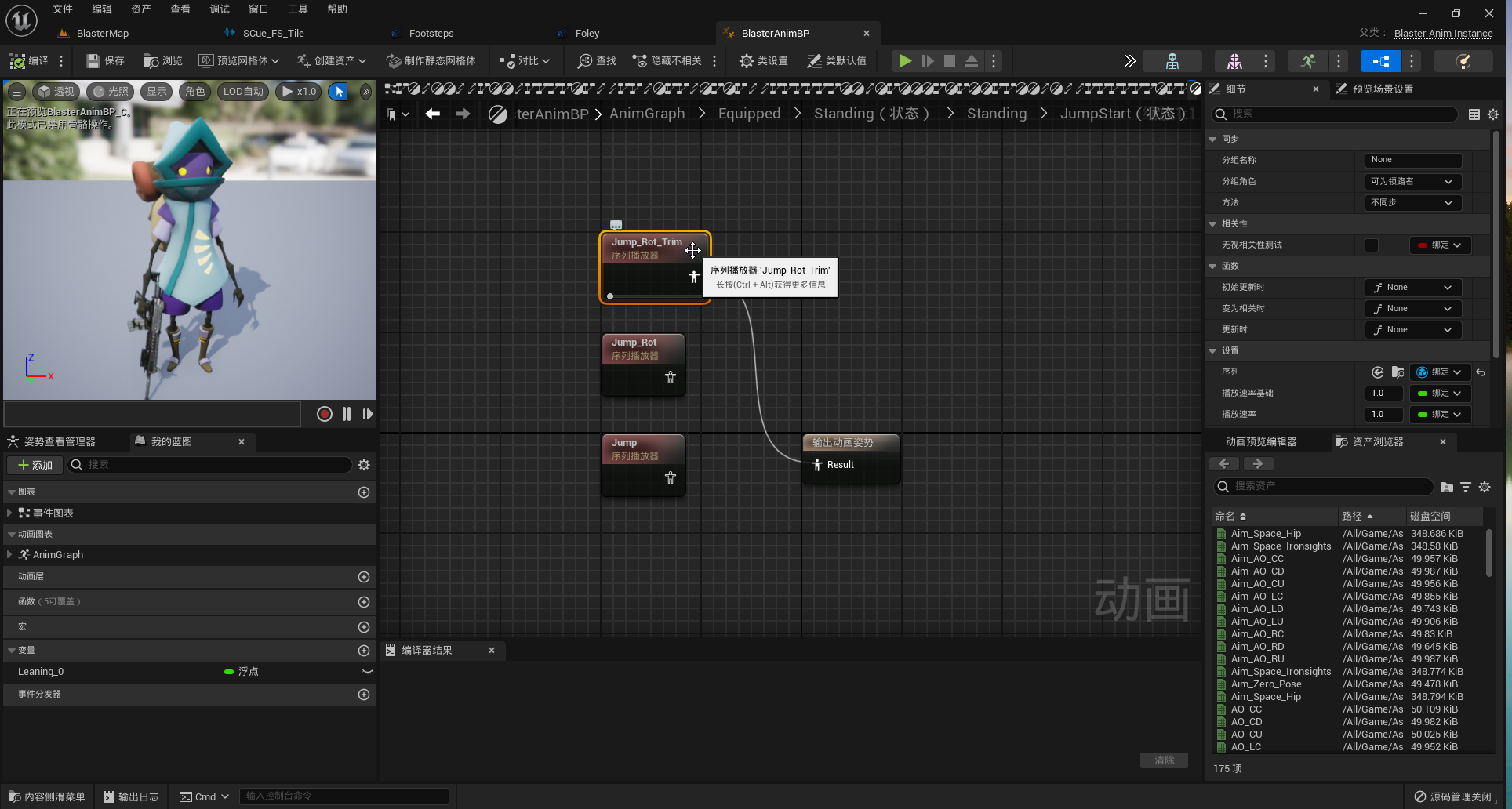Navigate forward in graph history

[x=463, y=114]
